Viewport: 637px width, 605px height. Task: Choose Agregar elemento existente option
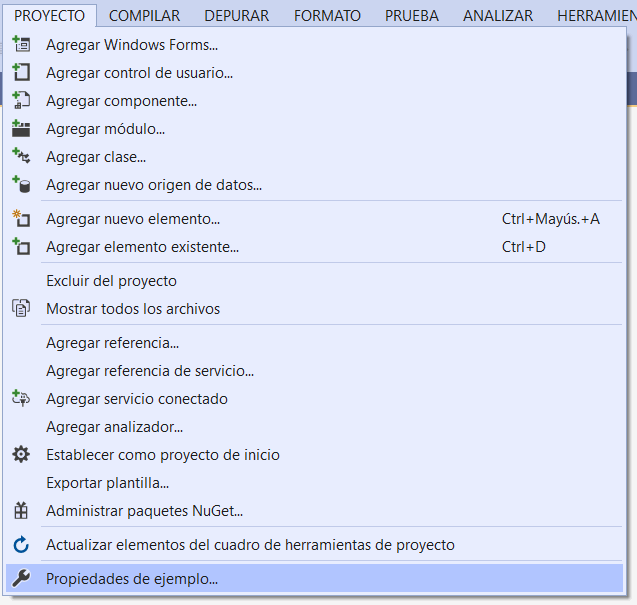[x=142, y=247]
